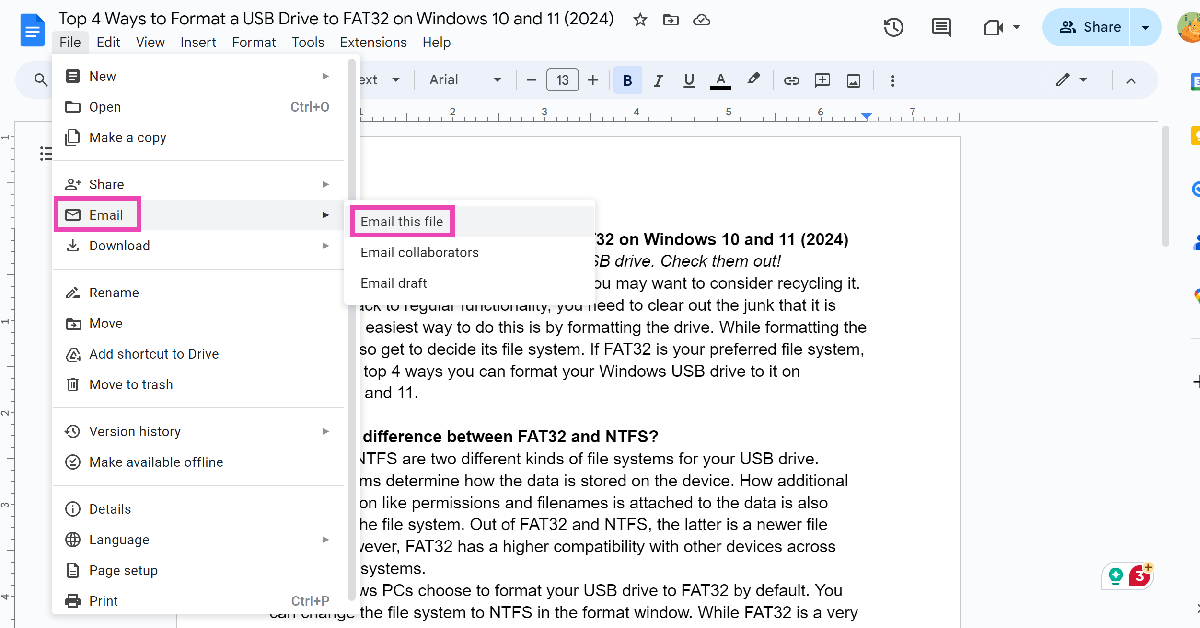Open the document outline icon
Screen dimensions: 1200x628
(45, 153)
